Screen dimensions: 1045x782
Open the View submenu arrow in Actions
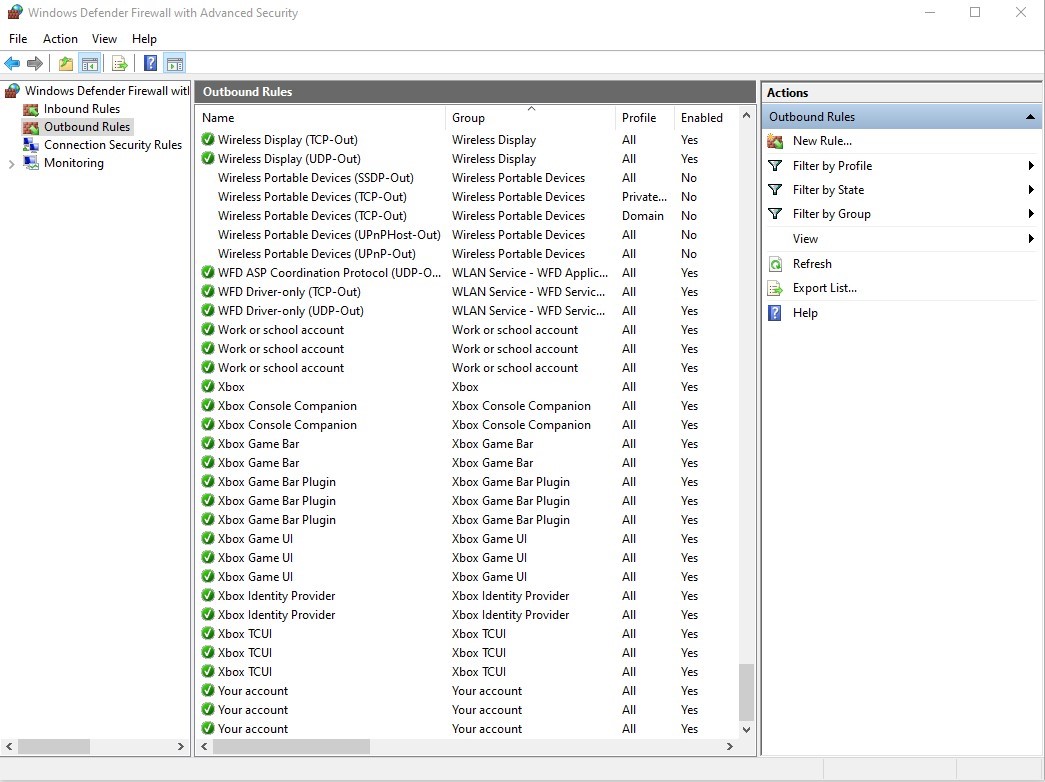[1031, 239]
